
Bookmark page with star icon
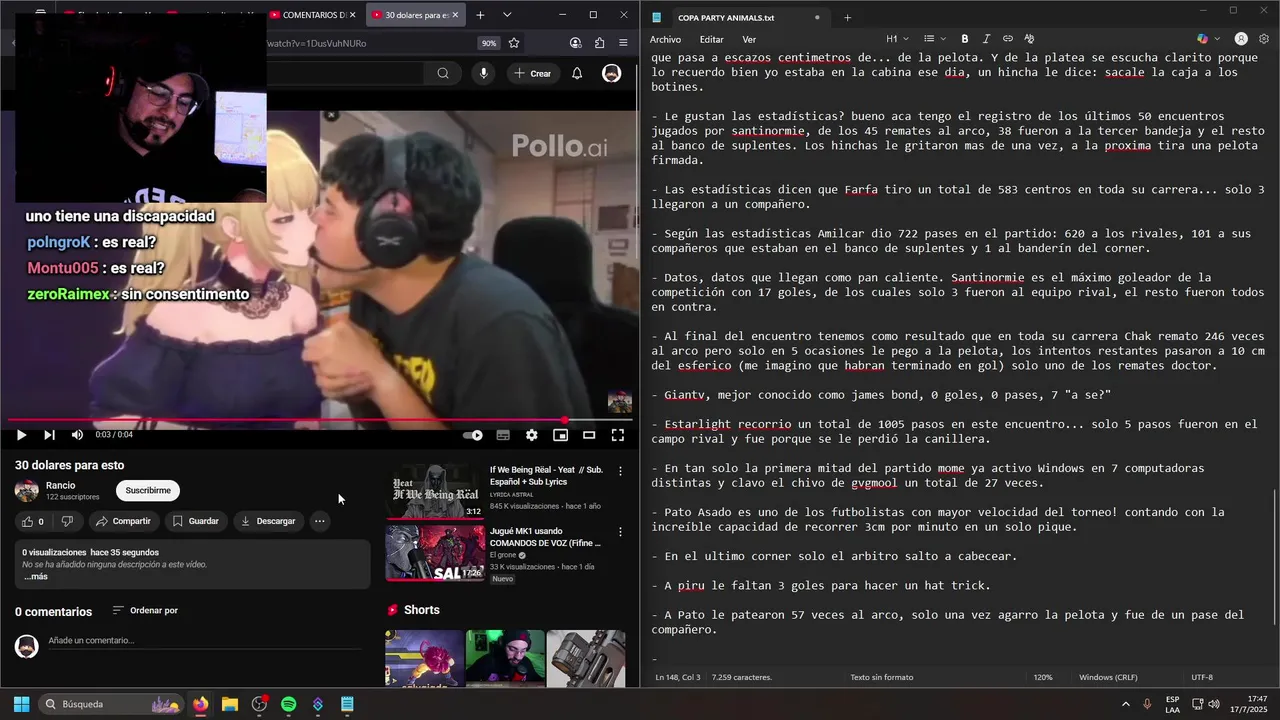[514, 43]
